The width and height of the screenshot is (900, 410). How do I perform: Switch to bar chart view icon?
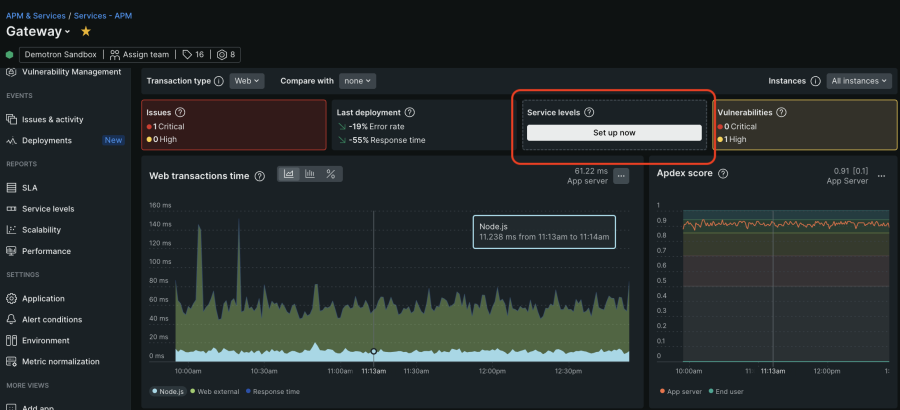[x=309, y=174]
